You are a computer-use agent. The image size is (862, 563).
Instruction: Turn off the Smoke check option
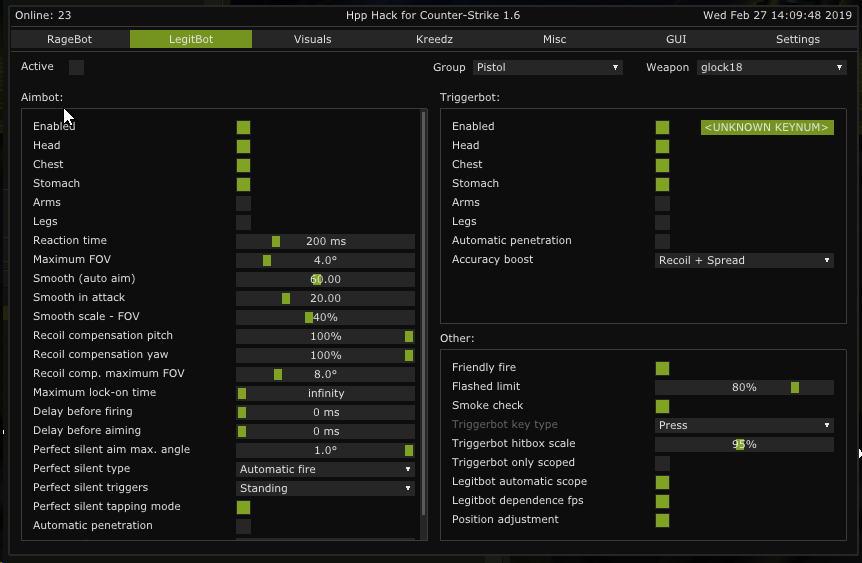click(662, 406)
